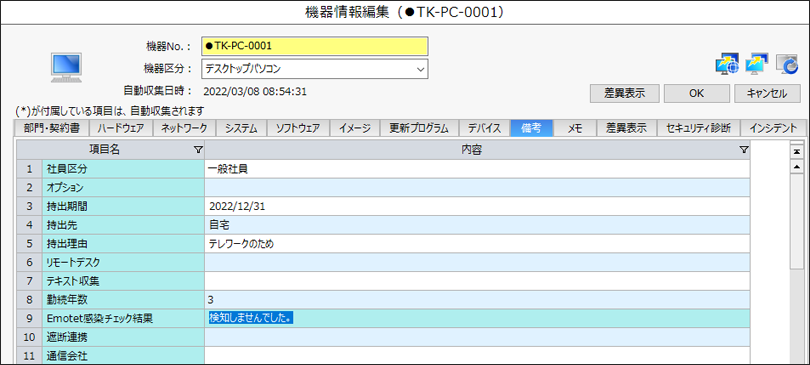The height and width of the screenshot is (365, 810).
Task: Open the 機器区分 dropdown
Action: [420, 68]
